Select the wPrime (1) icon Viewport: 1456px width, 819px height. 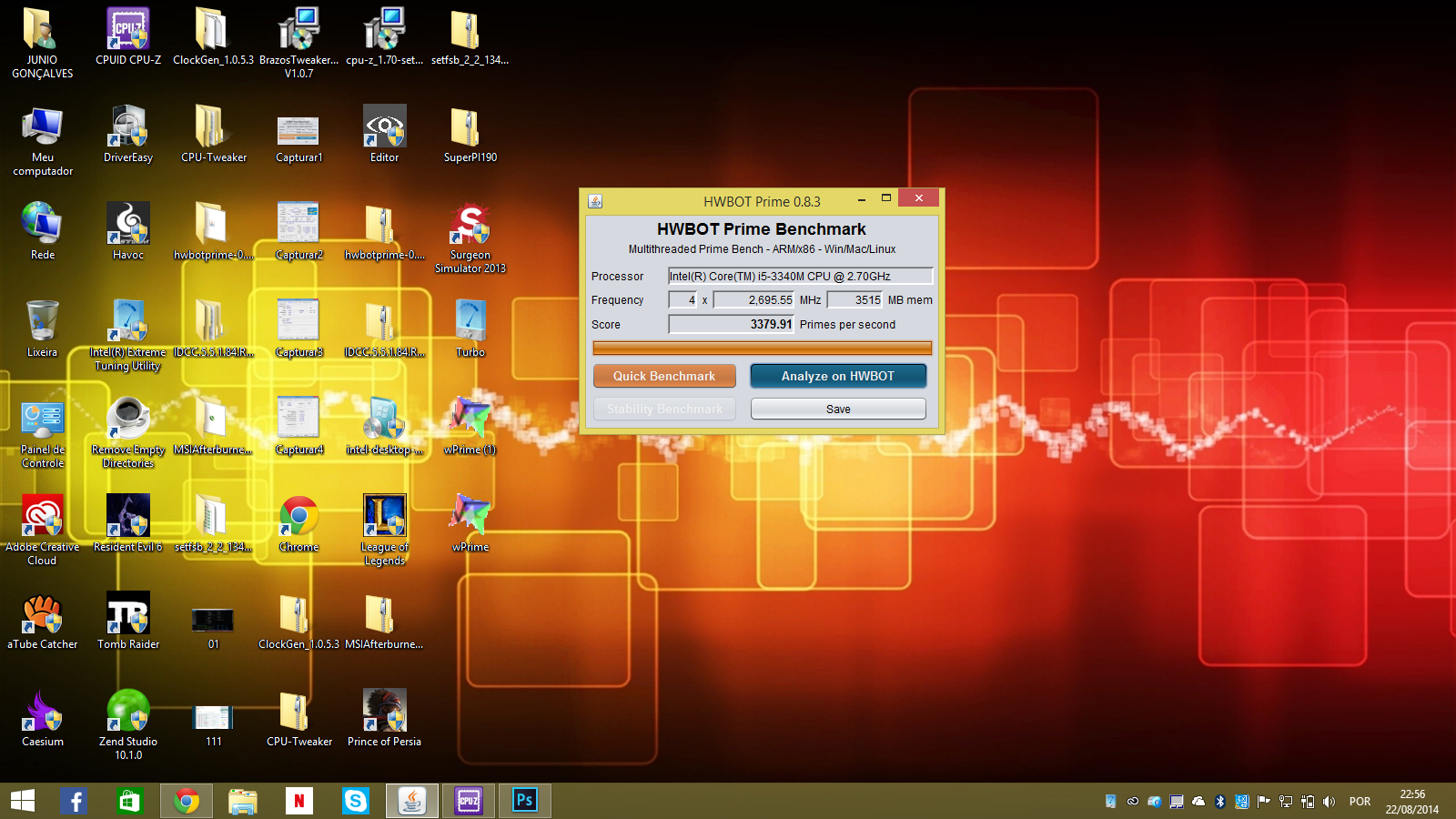pyautogui.click(x=470, y=426)
